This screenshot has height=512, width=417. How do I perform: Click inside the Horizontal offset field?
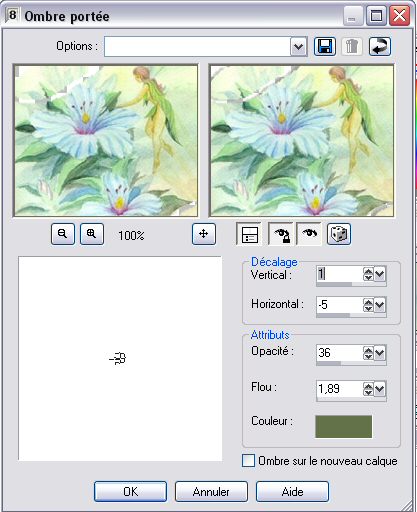pyautogui.click(x=339, y=305)
